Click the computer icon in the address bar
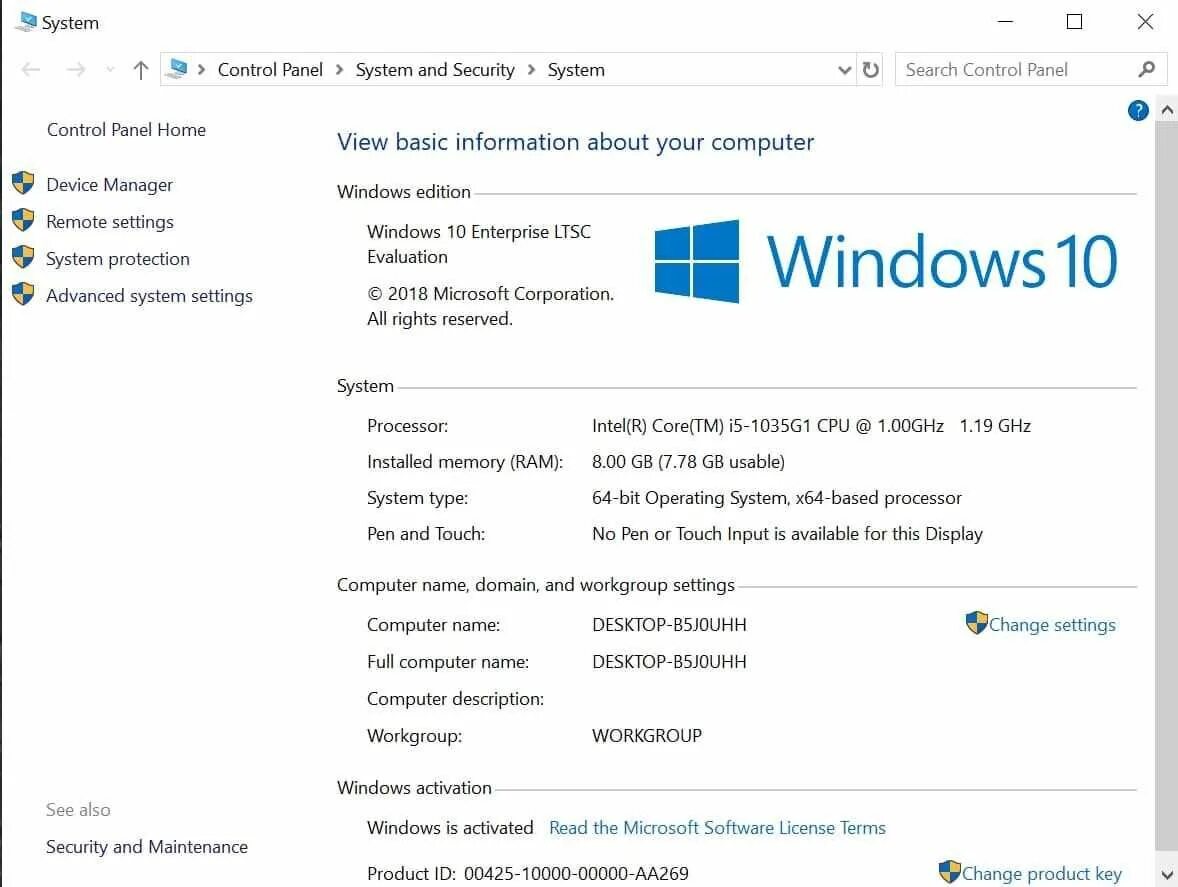 (177, 69)
